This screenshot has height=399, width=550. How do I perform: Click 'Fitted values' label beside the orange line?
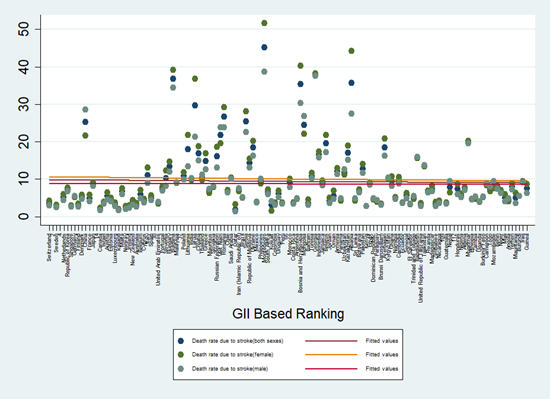tap(382, 354)
